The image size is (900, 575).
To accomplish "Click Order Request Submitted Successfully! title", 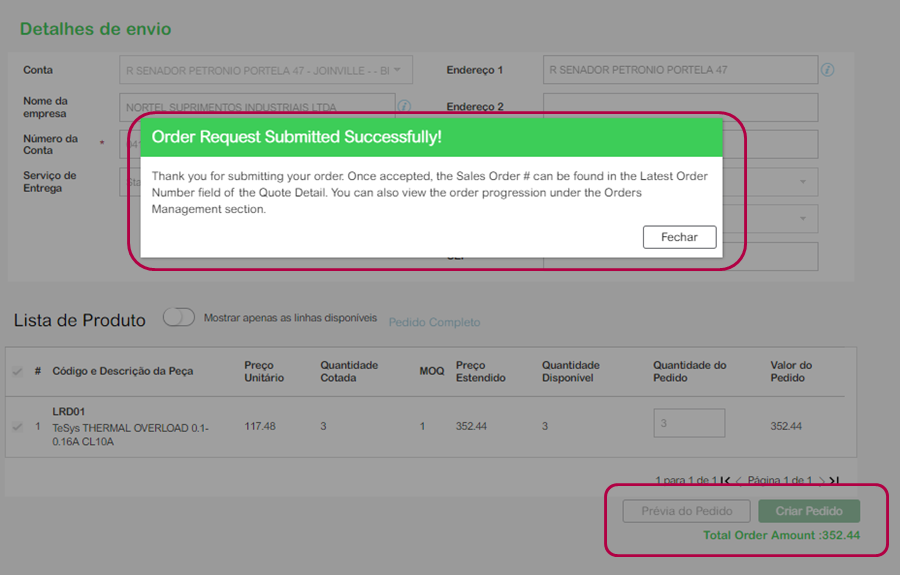I will pos(296,137).
